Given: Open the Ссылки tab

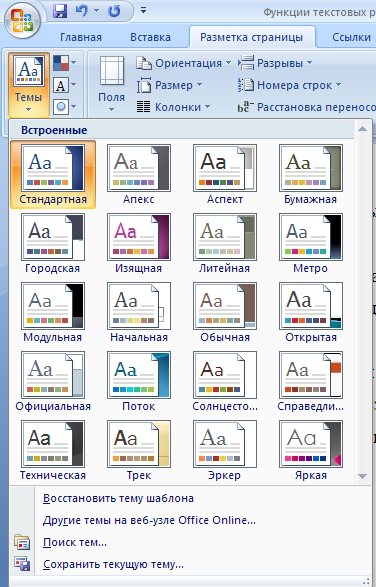Looking at the screenshot, I should pyautogui.click(x=351, y=37).
